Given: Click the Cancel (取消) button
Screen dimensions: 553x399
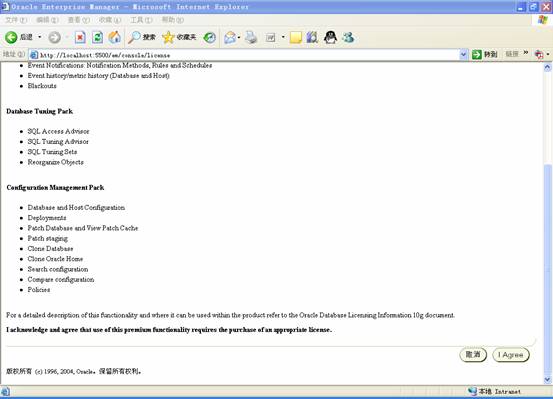Looking at the screenshot, I should [473, 355].
